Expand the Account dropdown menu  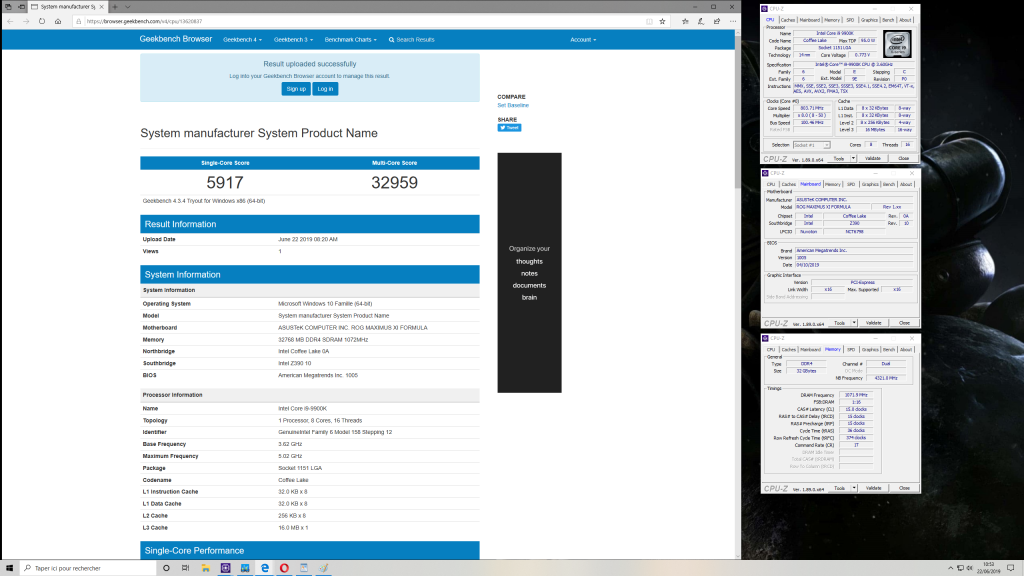583,40
